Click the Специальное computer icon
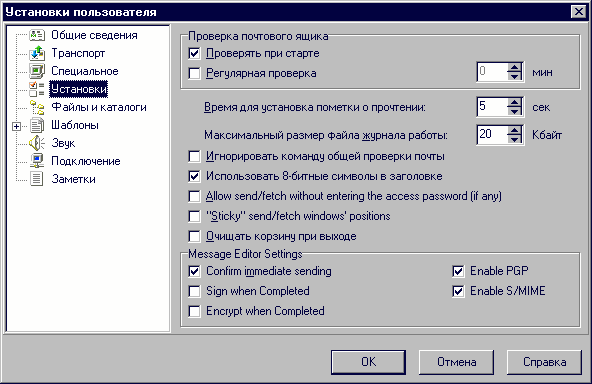 click(x=37, y=71)
